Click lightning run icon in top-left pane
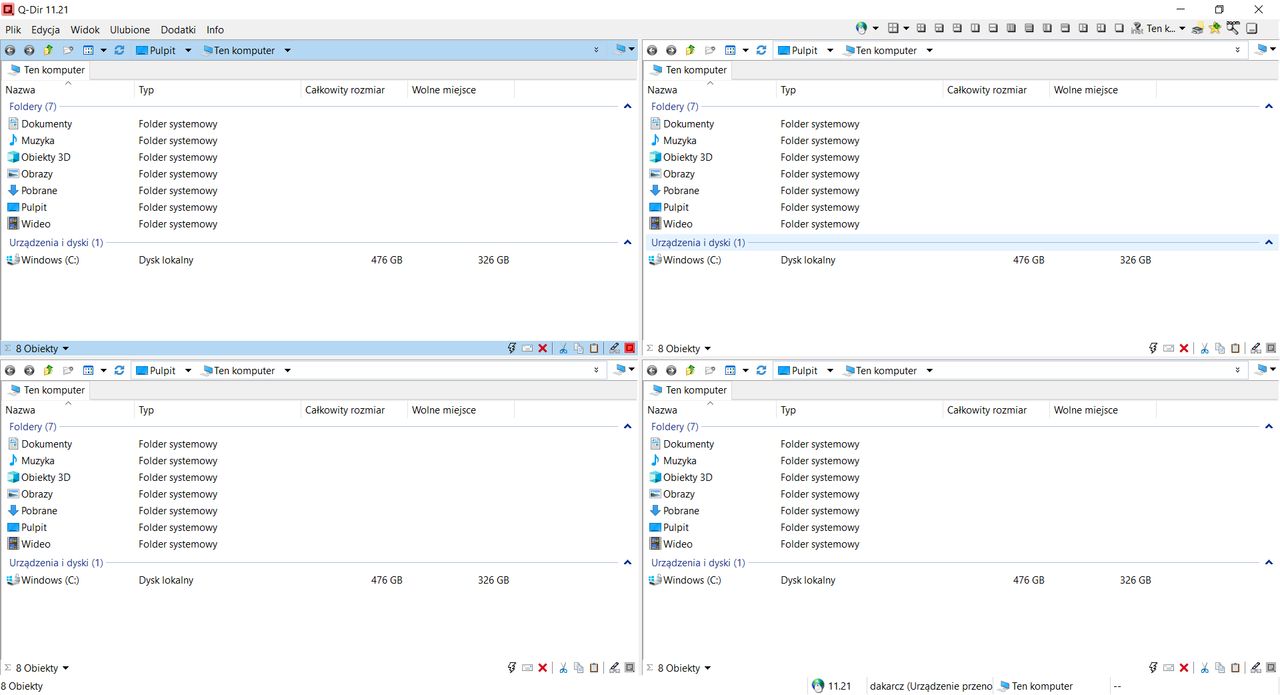This screenshot has height=695, width=1280. [512, 348]
